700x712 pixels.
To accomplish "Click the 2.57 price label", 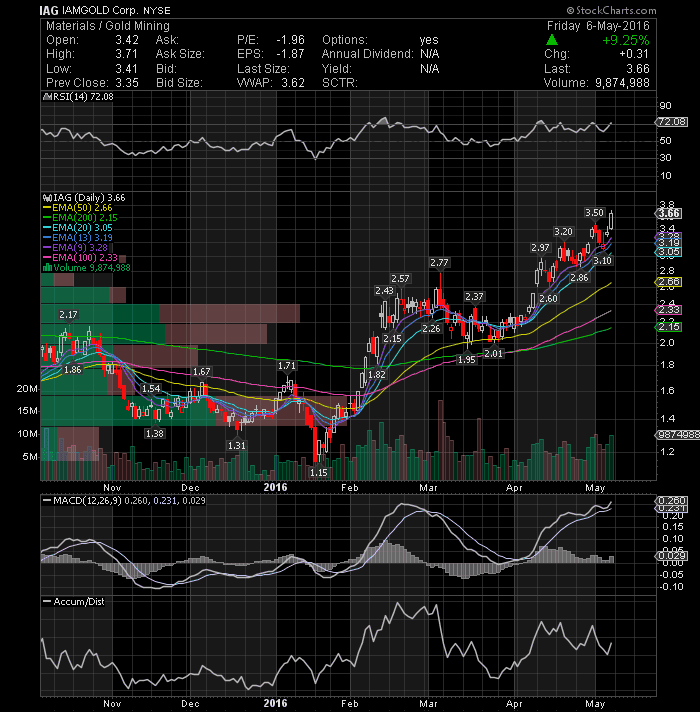I will tap(400, 278).
